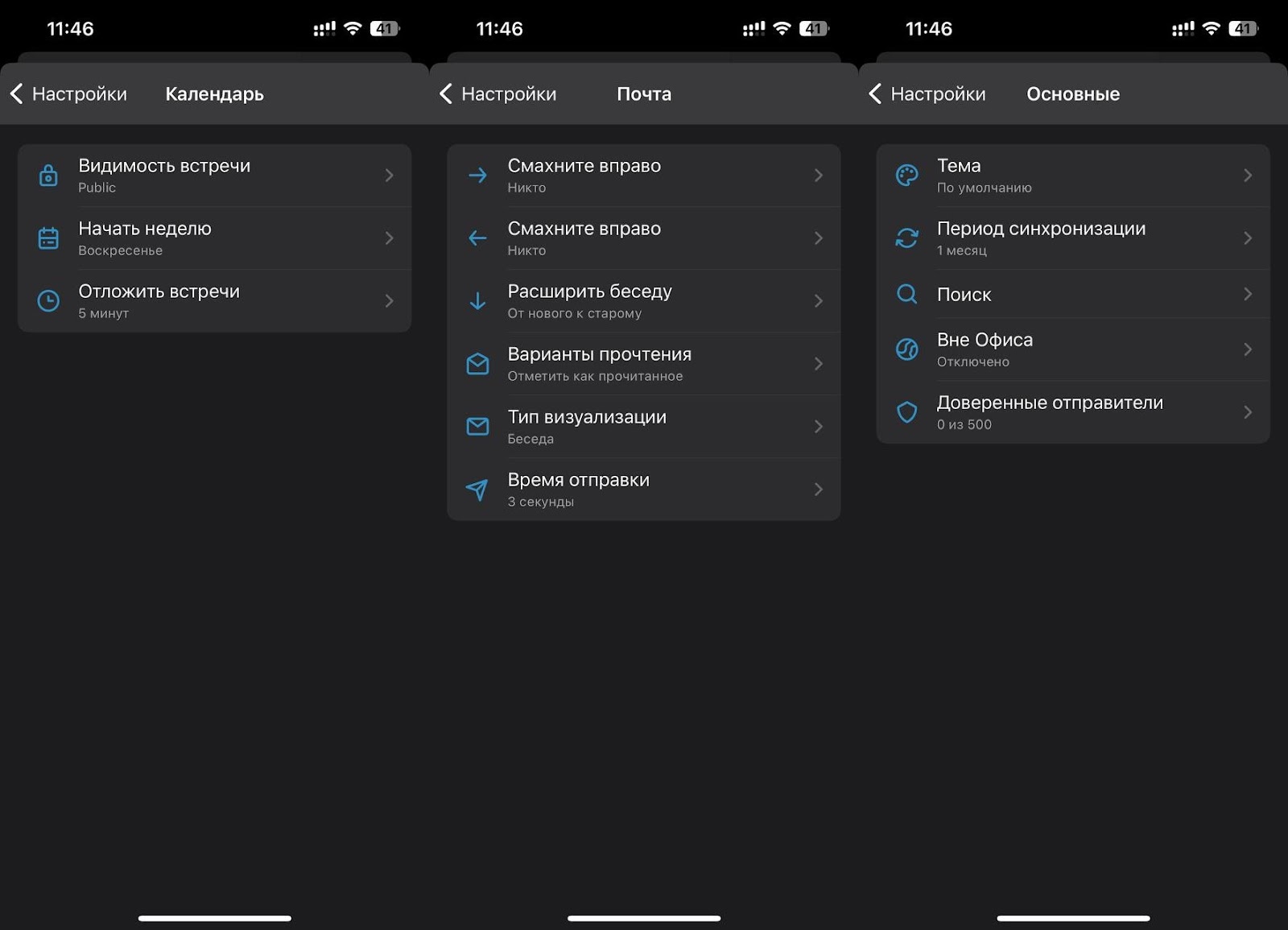Tap the Воскресенье week start value

click(120, 250)
